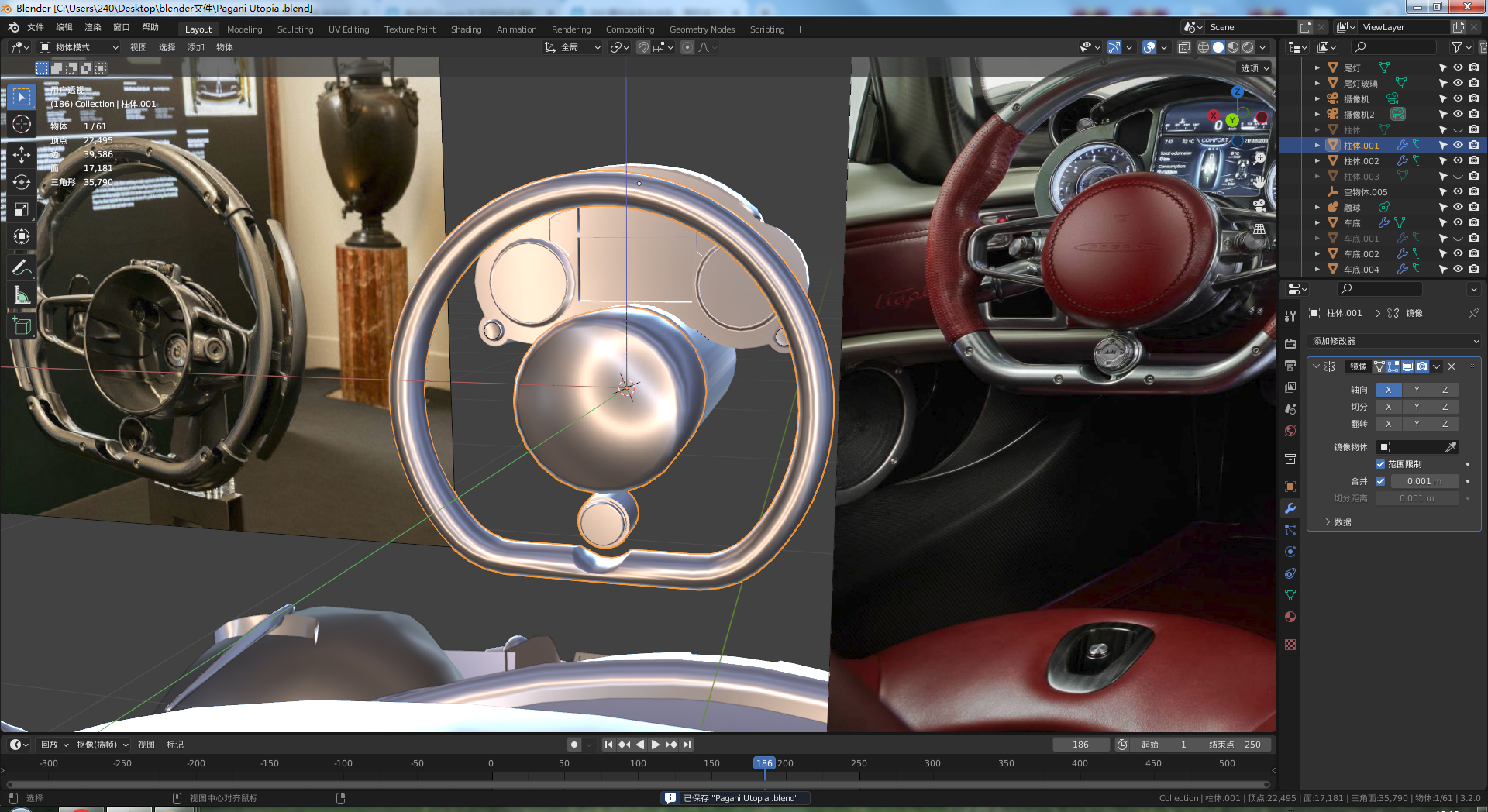Select the Measure tool
The image size is (1488, 812).
(22, 295)
